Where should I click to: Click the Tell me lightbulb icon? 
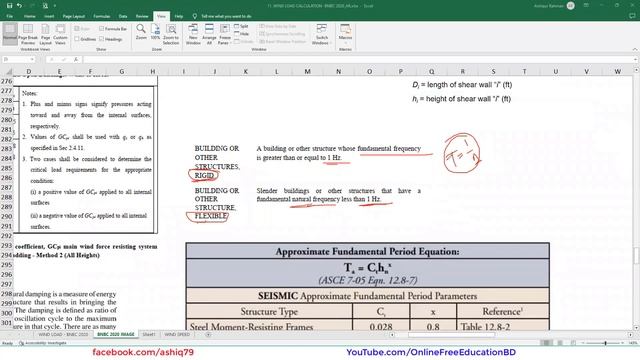click(x=195, y=16)
